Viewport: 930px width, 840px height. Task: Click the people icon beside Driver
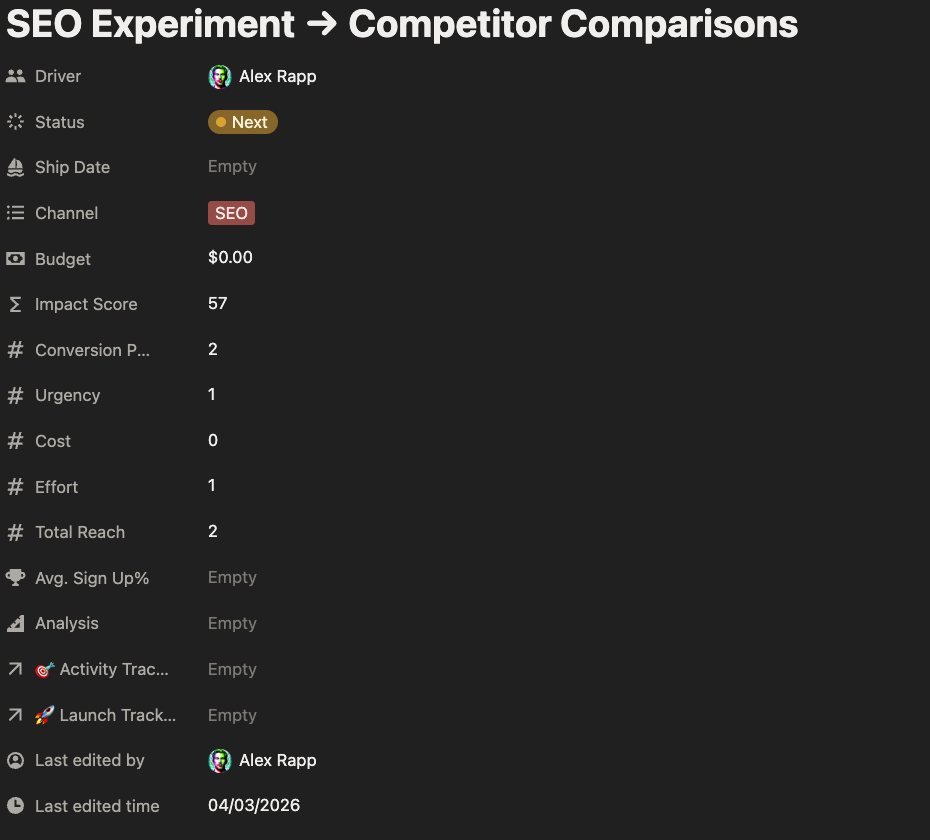coord(15,75)
